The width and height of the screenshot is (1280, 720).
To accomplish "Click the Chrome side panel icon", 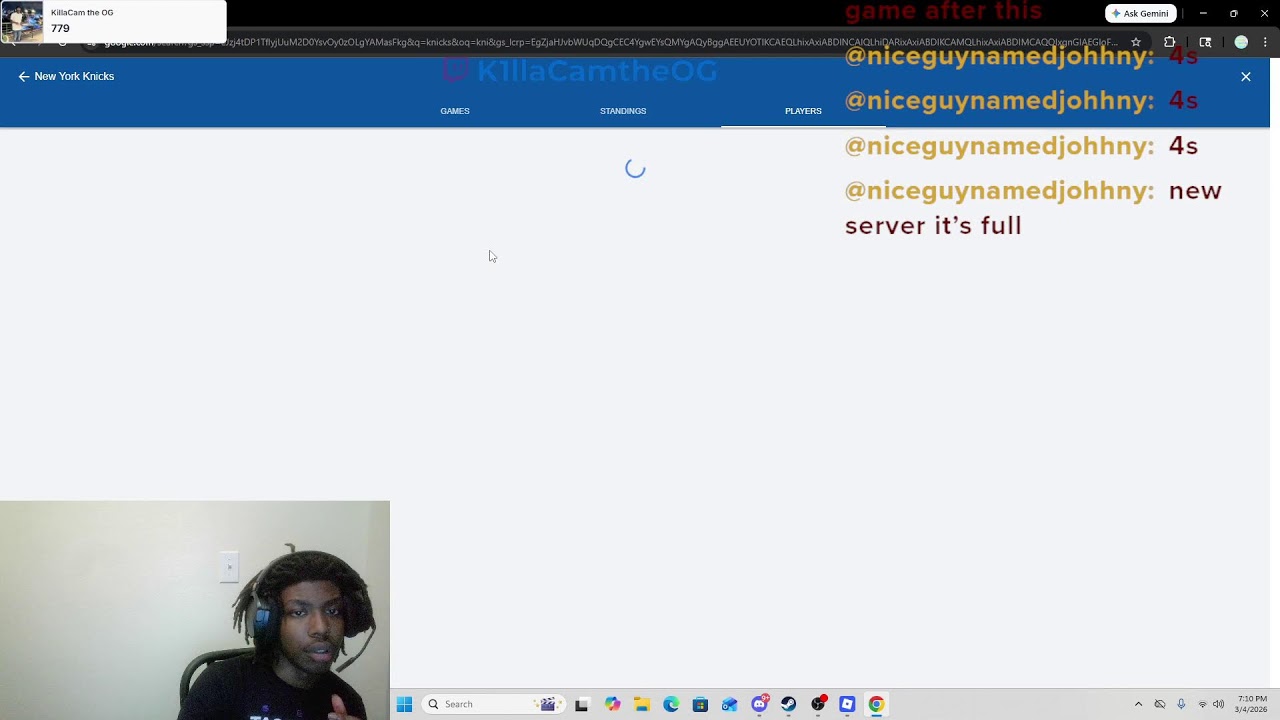I will point(1205,42).
